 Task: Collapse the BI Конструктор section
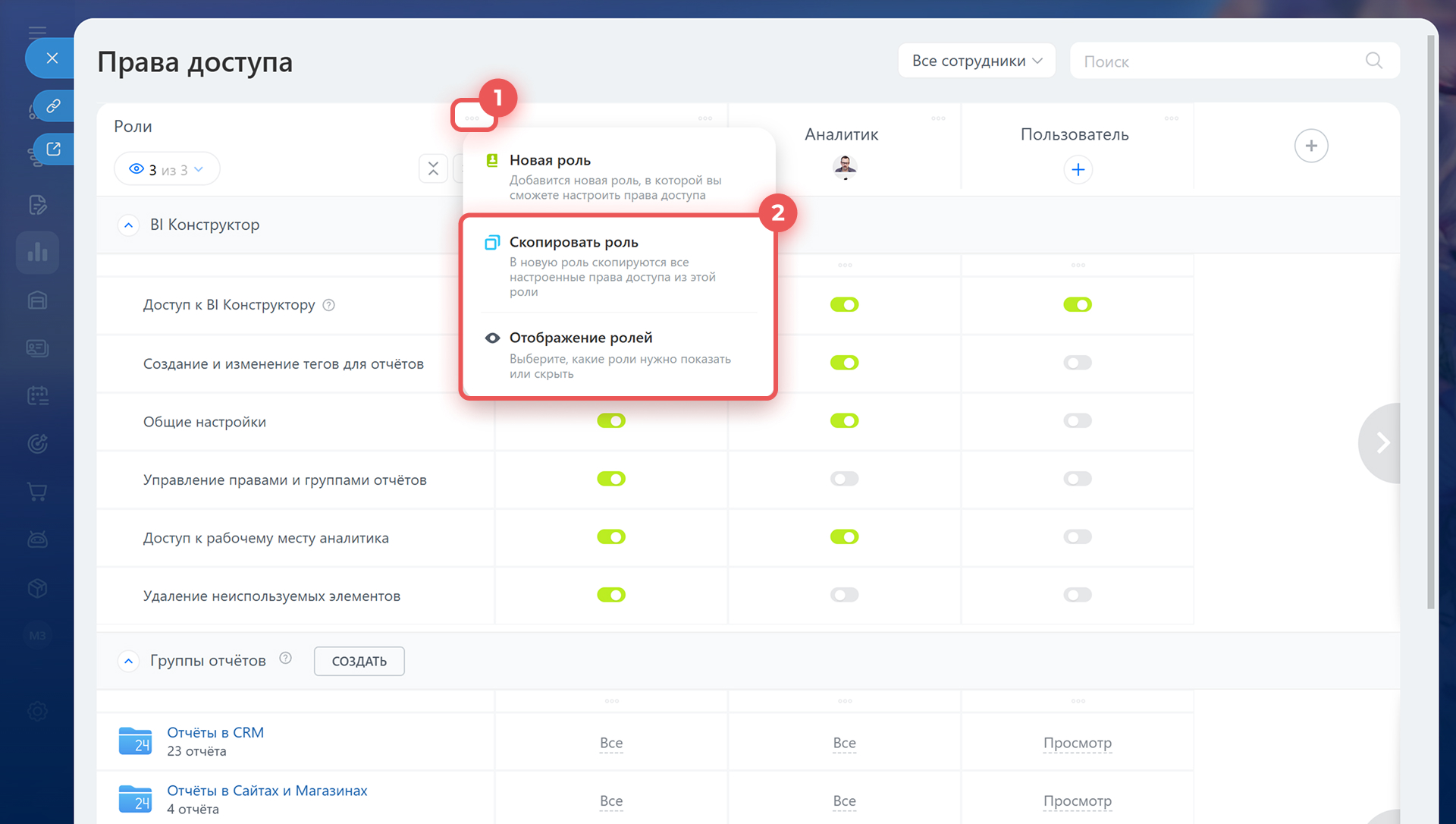[129, 225]
